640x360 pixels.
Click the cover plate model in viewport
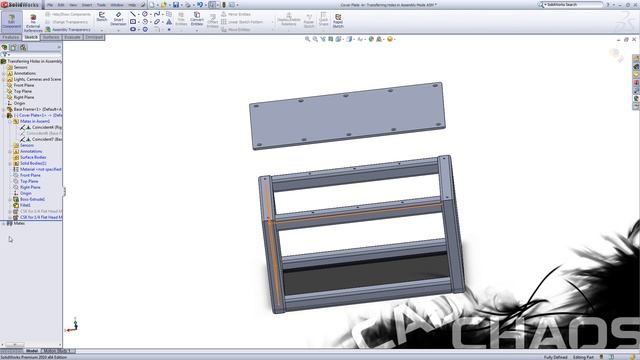(347, 116)
